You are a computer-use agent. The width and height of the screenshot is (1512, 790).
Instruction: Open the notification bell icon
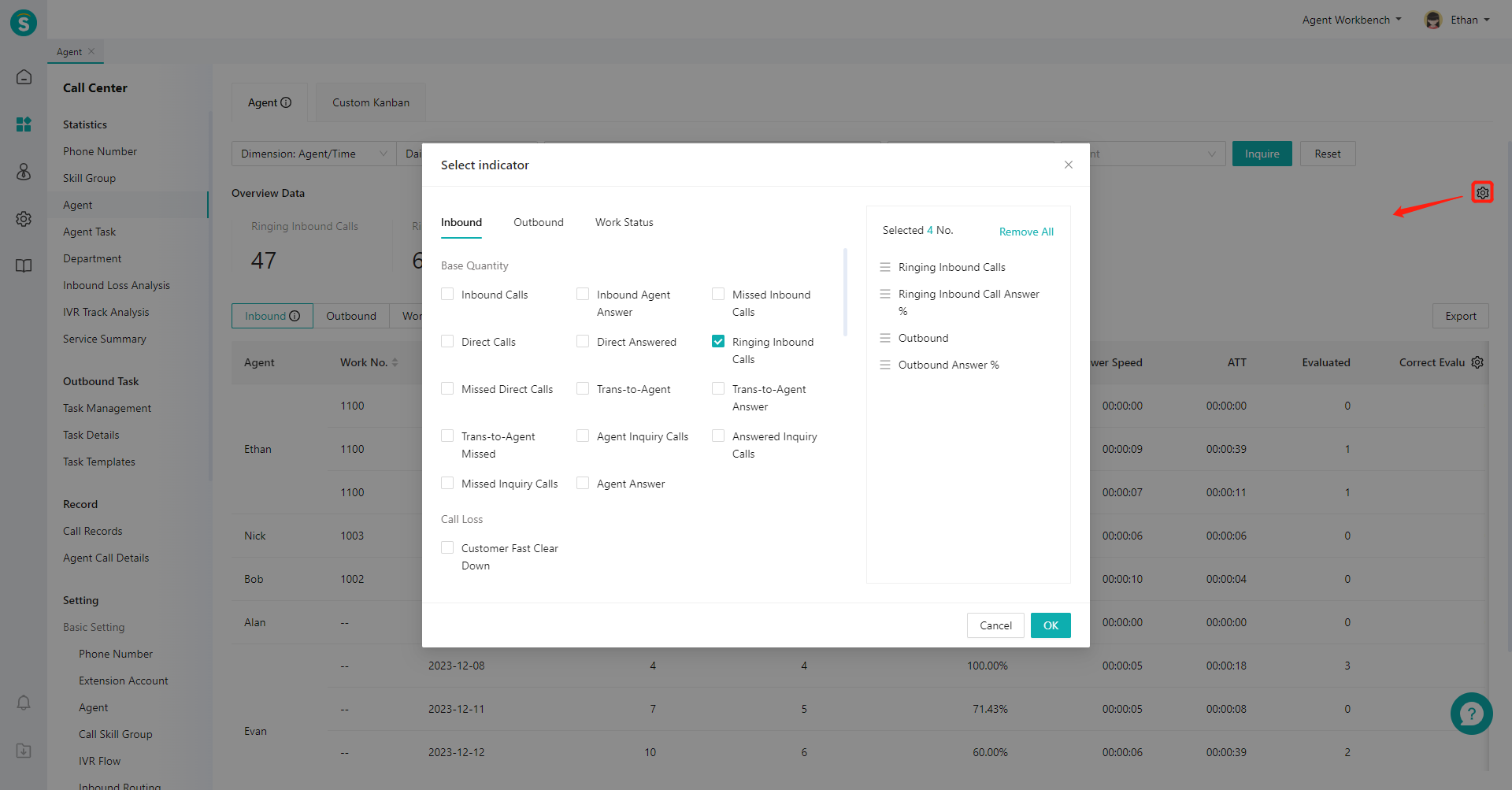24,703
